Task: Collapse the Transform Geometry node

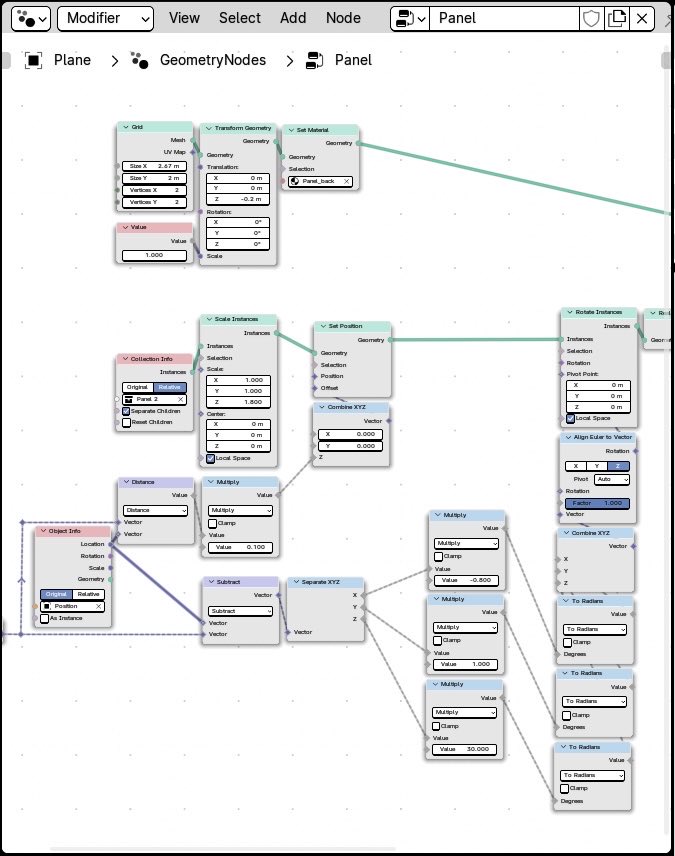Action: [209, 128]
